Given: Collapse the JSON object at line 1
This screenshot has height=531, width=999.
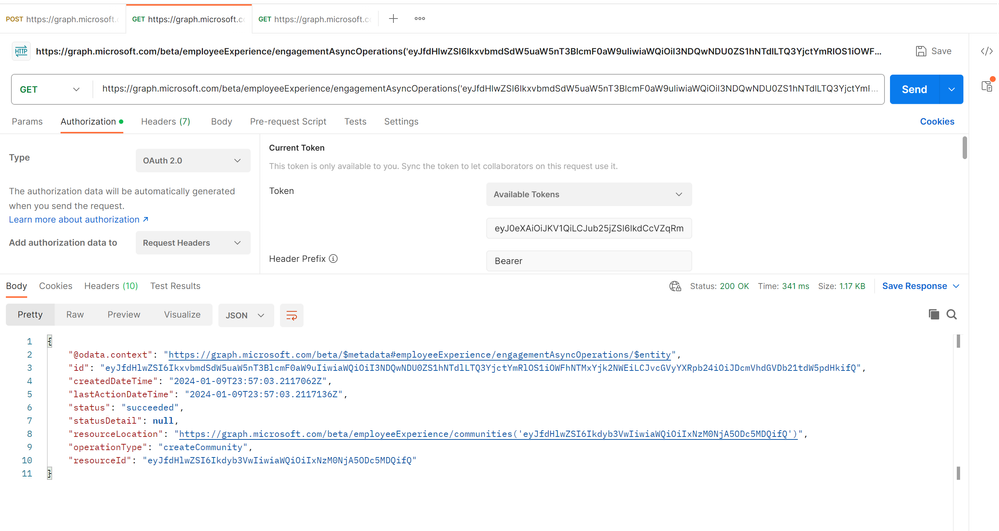Looking at the screenshot, I should coord(50,342).
